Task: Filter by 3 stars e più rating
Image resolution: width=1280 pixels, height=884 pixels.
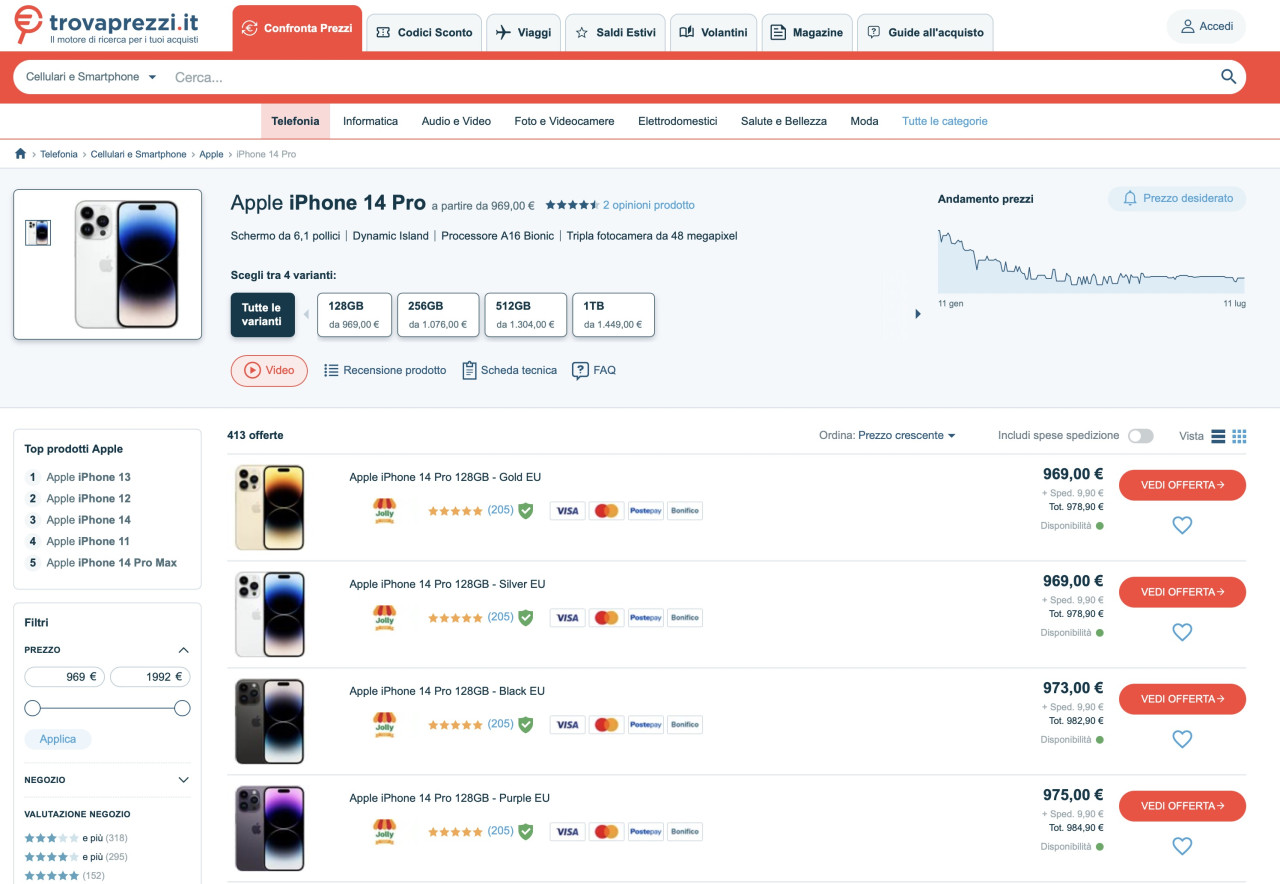Action: (x=76, y=838)
